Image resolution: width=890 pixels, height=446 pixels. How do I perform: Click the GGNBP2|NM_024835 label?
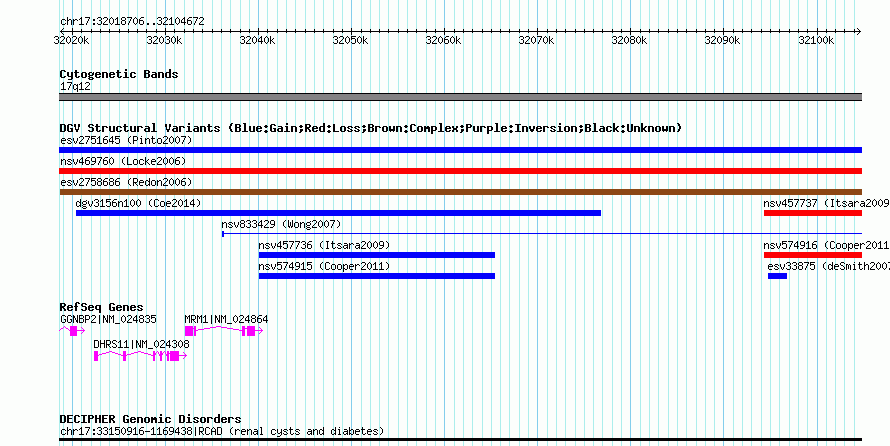[108, 319]
